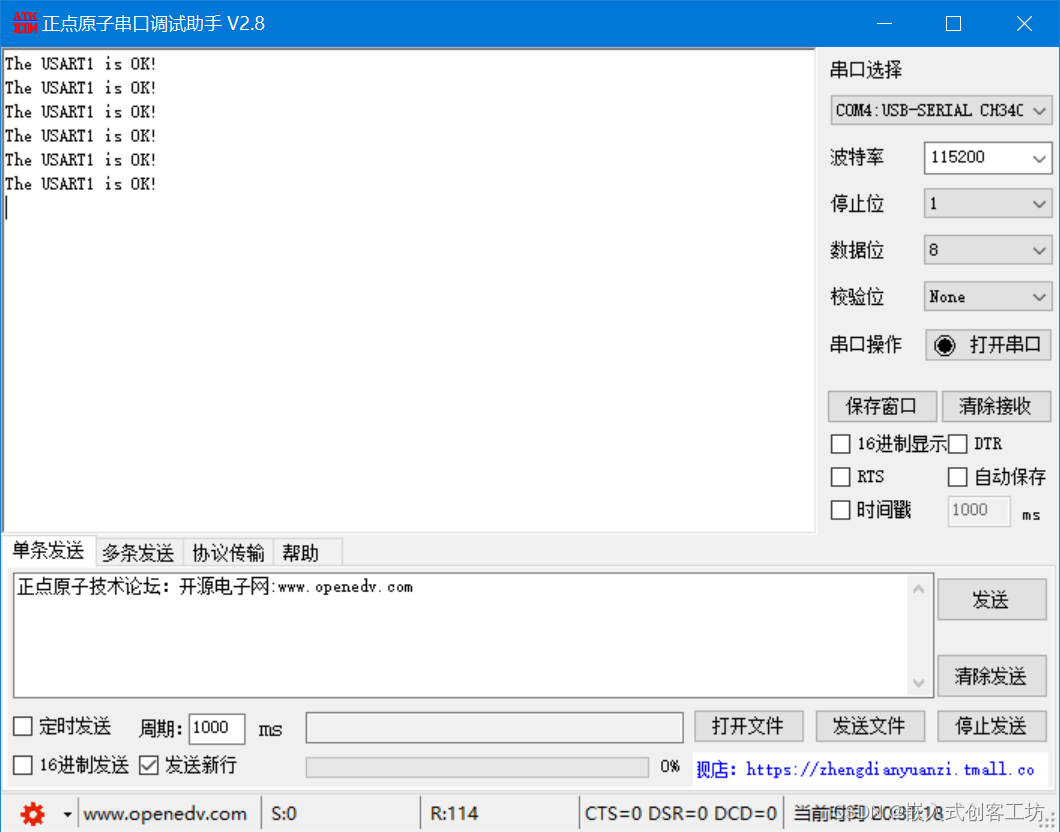Open the www.openedv.com link
The height and width of the screenshot is (832, 1060).
click(x=166, y=813)
